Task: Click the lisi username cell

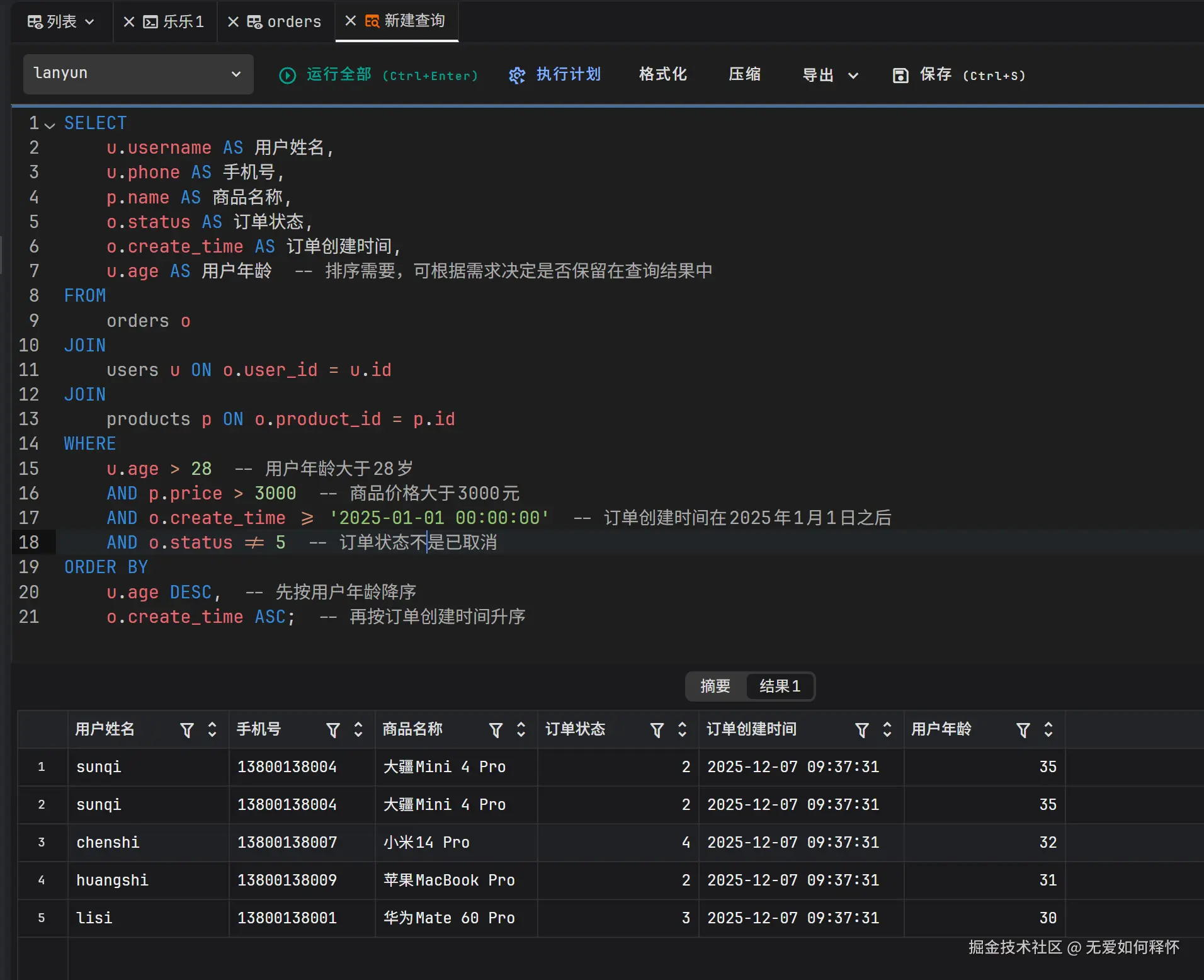Action: [149, 918]
